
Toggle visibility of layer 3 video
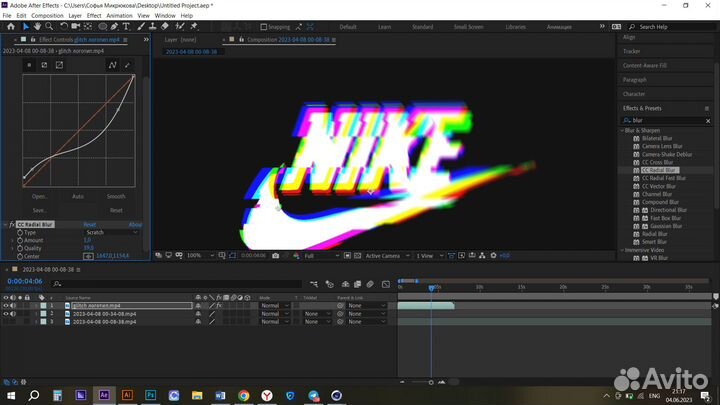coord(6,322)
